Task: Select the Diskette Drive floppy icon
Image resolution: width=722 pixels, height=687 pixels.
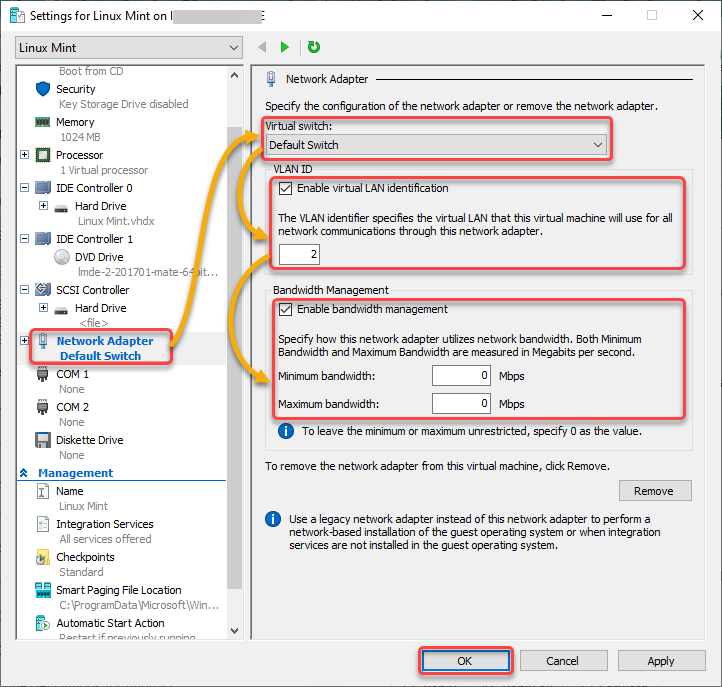Action: tap(43, 440)
